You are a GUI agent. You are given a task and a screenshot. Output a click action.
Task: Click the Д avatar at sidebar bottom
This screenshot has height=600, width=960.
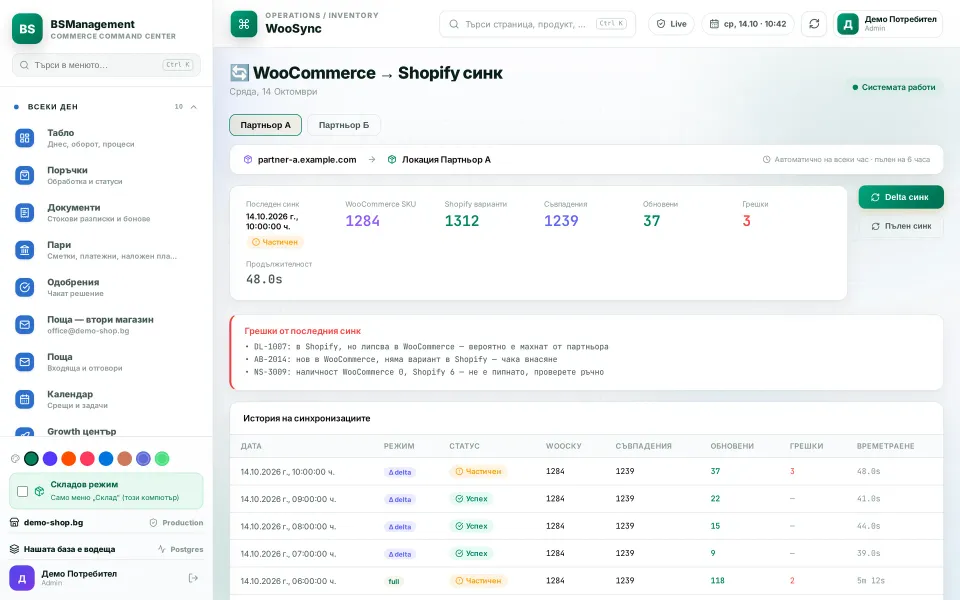tap(22, 578)
